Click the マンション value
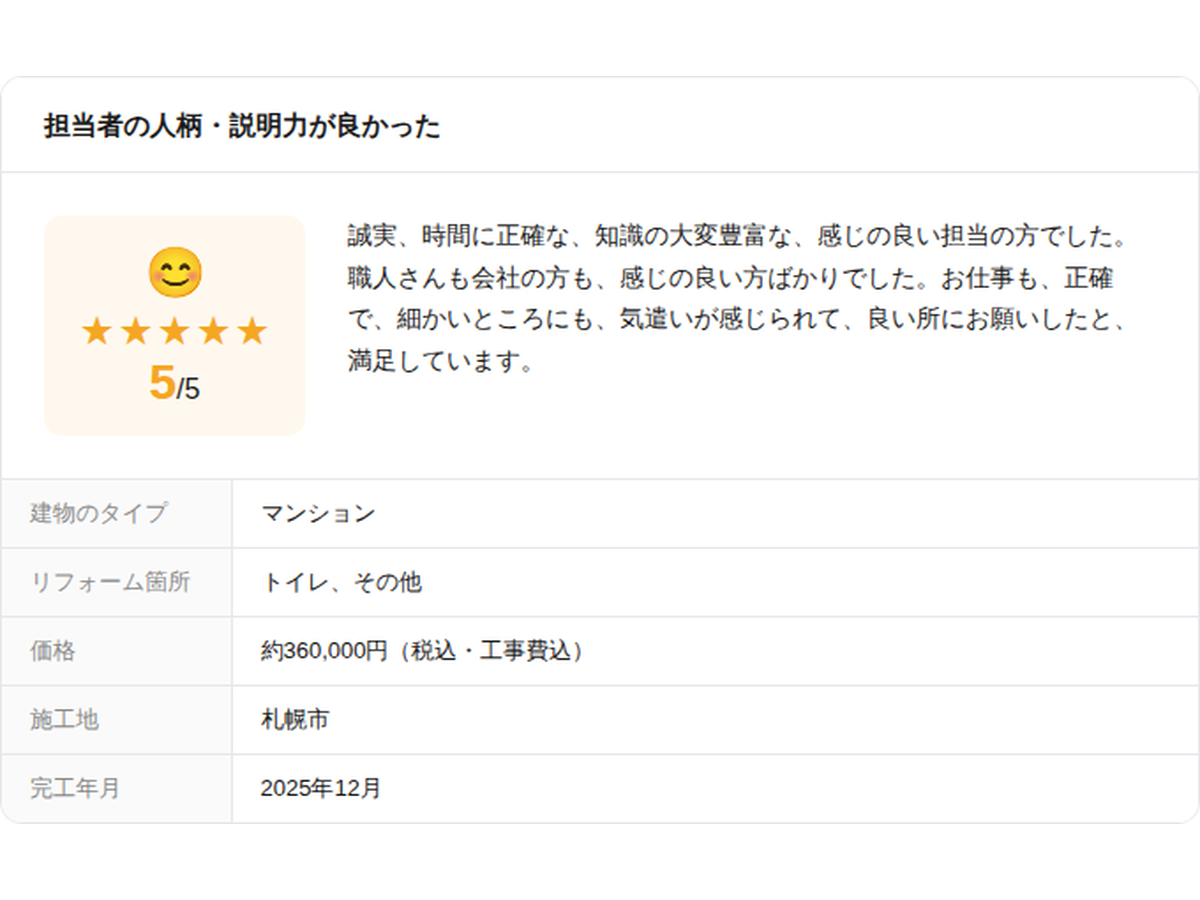The height and width of the screenshot is (900, 1200). 318,514
